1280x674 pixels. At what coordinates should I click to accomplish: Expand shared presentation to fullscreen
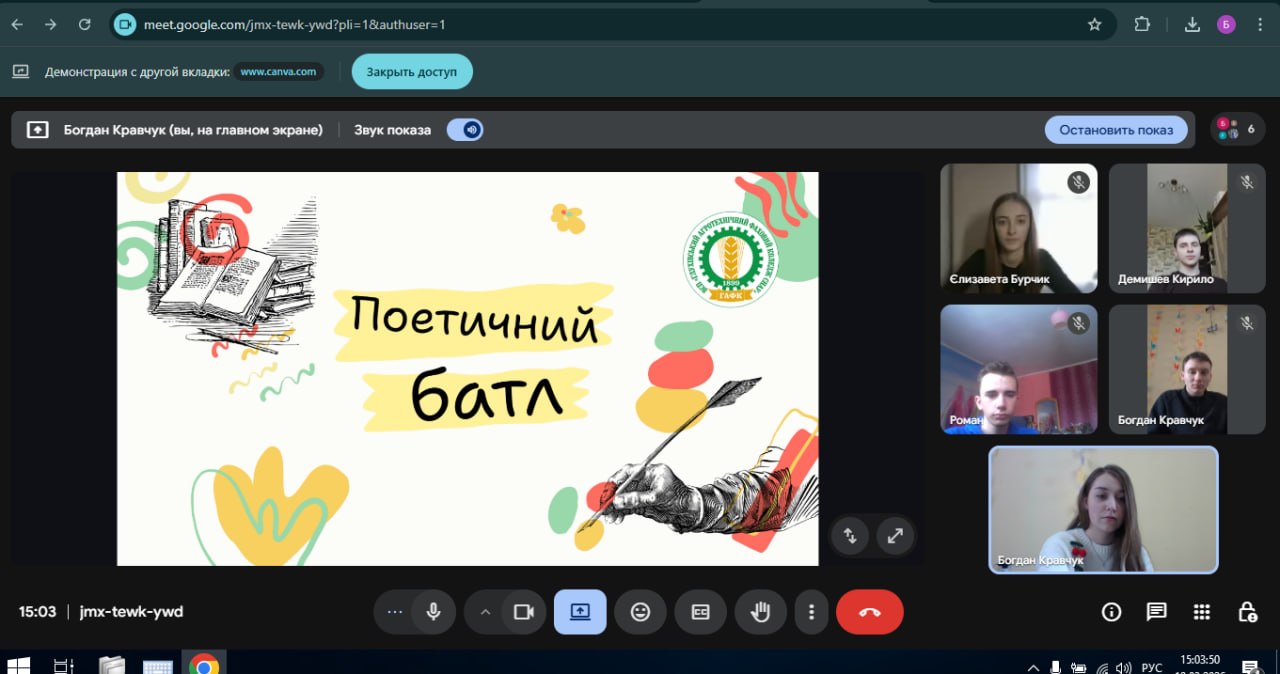click(895, 535)
